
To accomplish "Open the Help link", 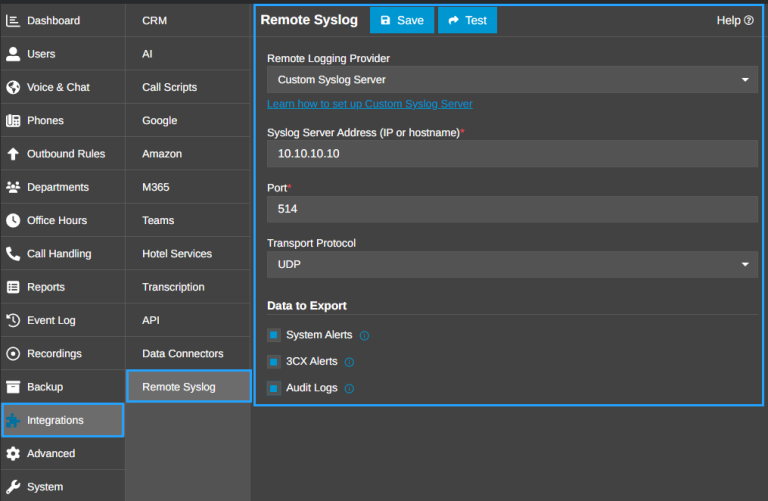I will point(735,21).
